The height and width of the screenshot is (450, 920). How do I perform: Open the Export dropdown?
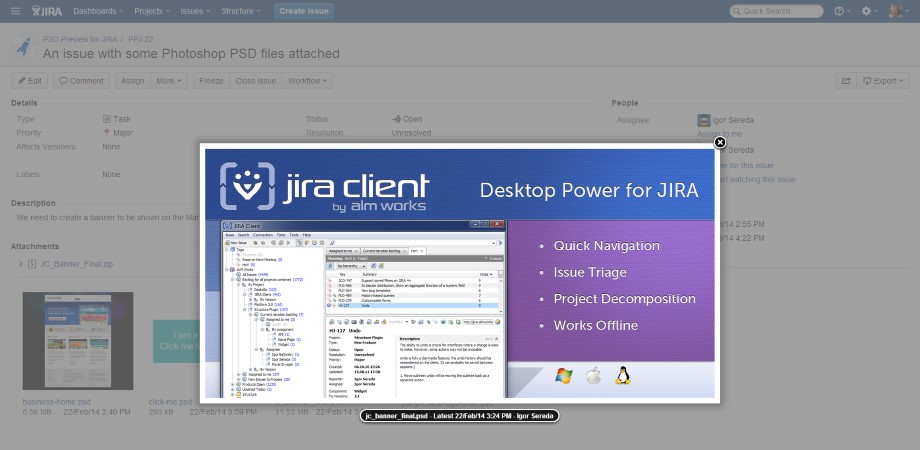coord(883,81)
